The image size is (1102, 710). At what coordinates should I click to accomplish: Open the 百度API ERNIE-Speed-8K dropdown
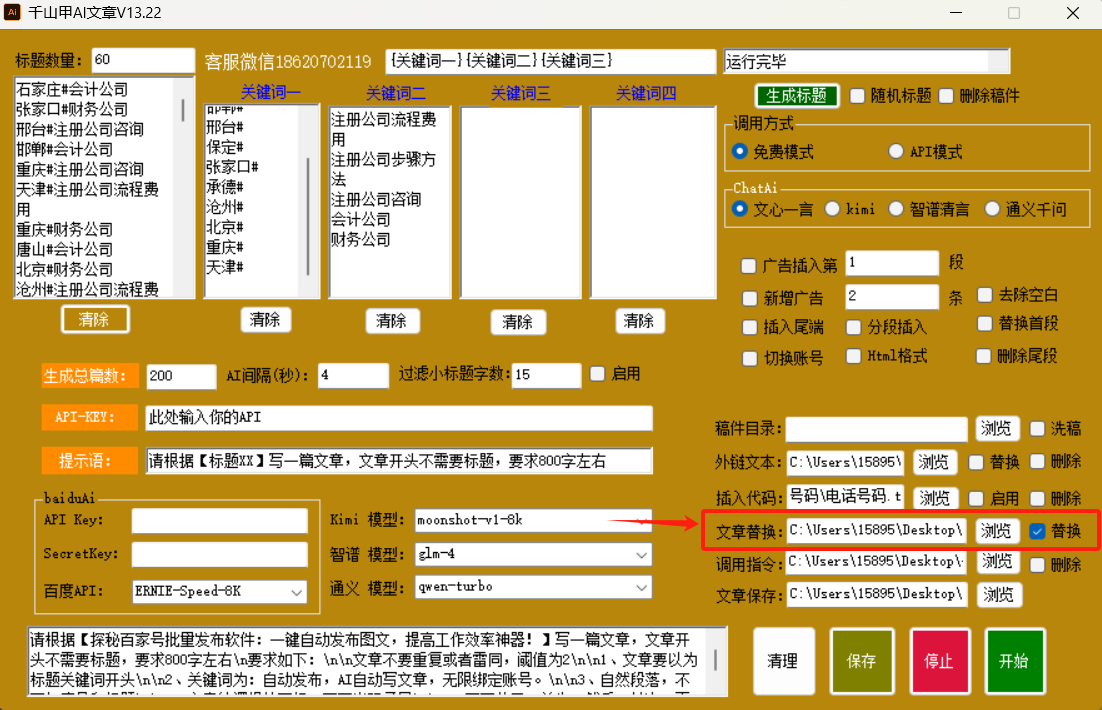(297, 591)
